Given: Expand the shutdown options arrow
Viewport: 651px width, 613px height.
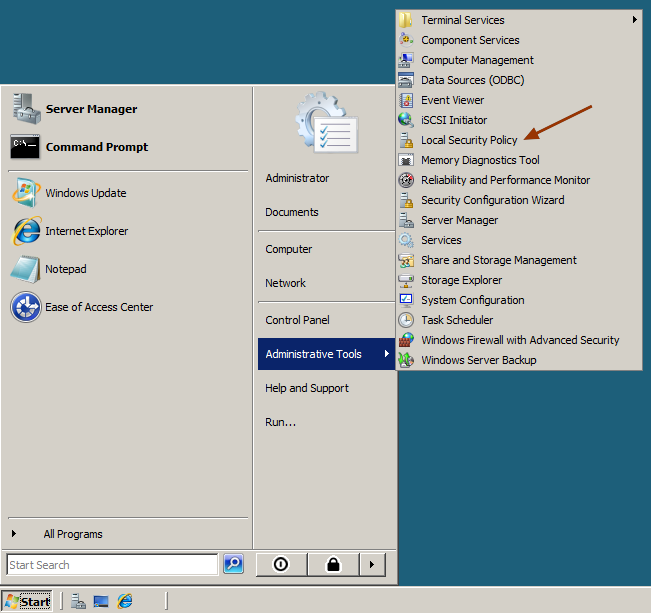Looking at the screenshot, I should (372, 564).
